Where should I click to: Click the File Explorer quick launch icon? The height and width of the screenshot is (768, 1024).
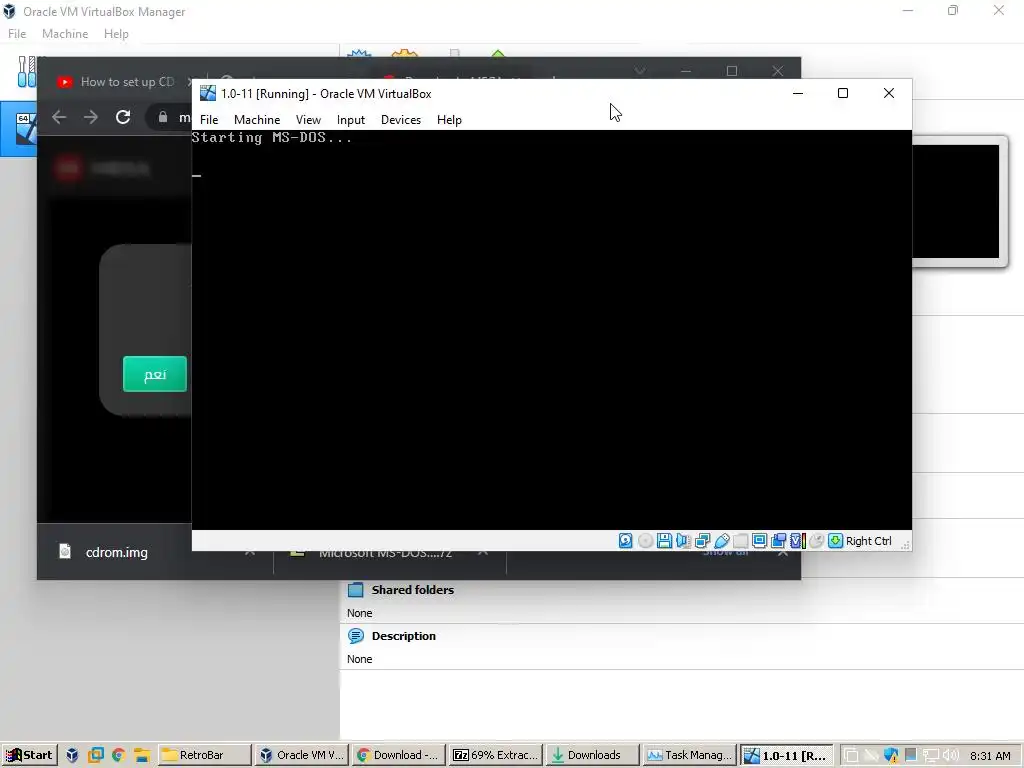[142, 755]
